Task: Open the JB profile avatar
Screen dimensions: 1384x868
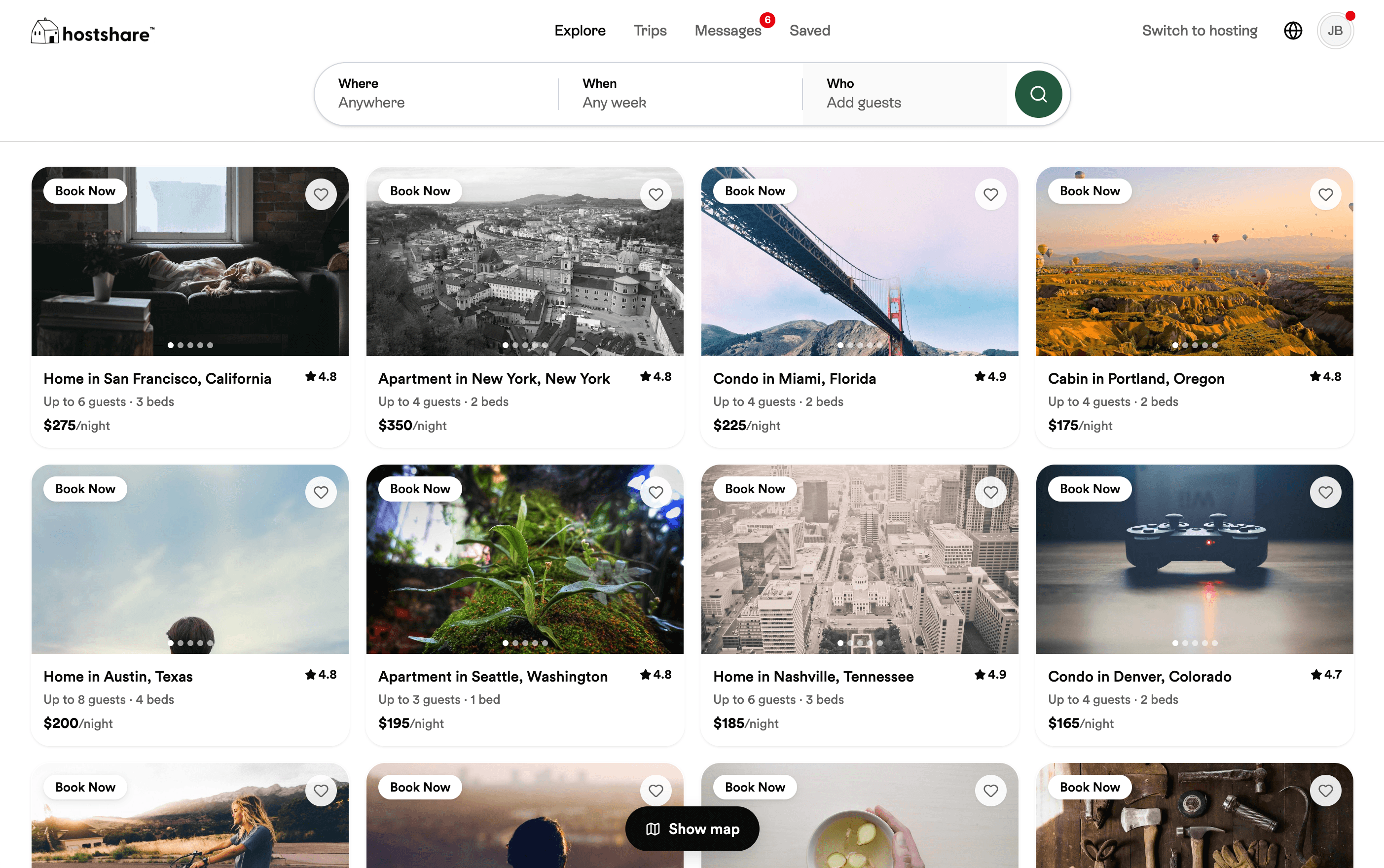Action: pyautogui.click(x=1335, y=30)
